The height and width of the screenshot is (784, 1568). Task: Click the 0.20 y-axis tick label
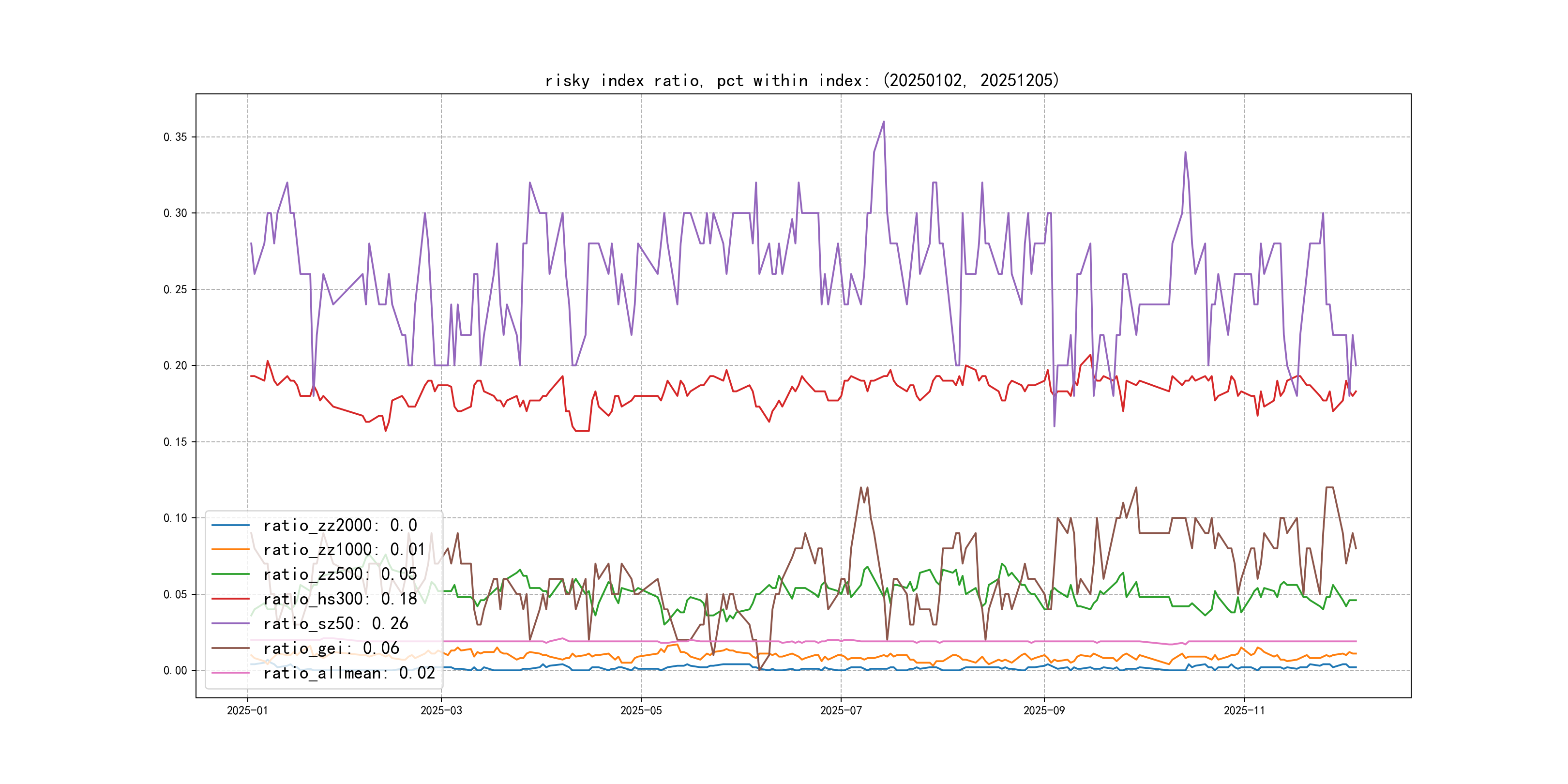(175, 365)
